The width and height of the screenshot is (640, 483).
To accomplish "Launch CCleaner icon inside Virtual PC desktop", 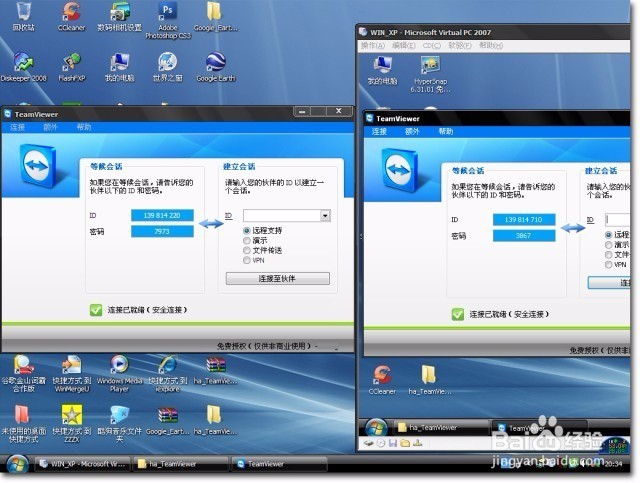I will [382, 380].
